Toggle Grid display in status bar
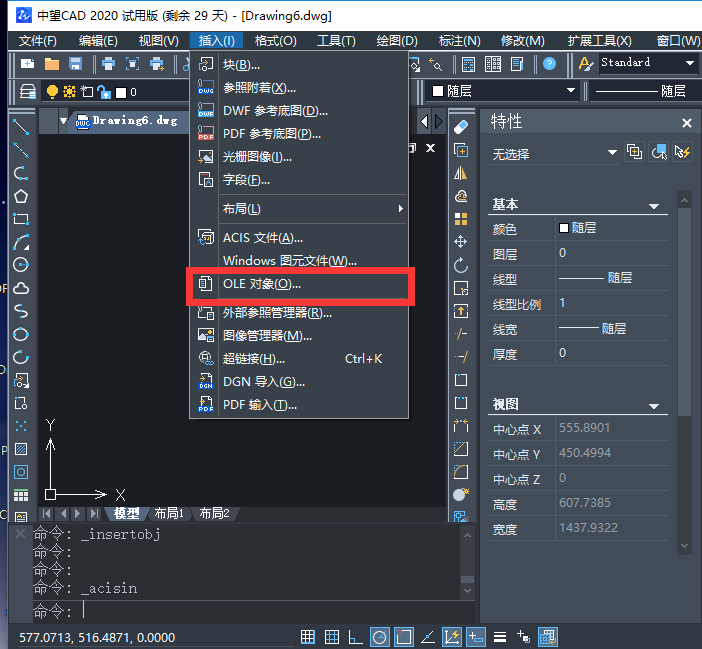 [x=308, y=637]
